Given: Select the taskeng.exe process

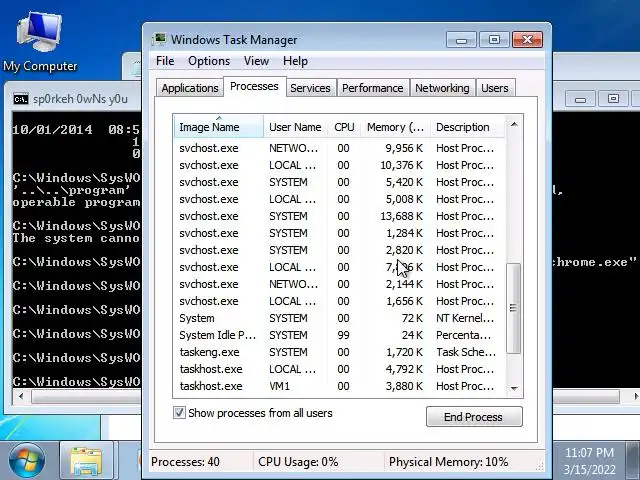Looking at the screenshot, I should pyautogui.click(x=340, y=352).
